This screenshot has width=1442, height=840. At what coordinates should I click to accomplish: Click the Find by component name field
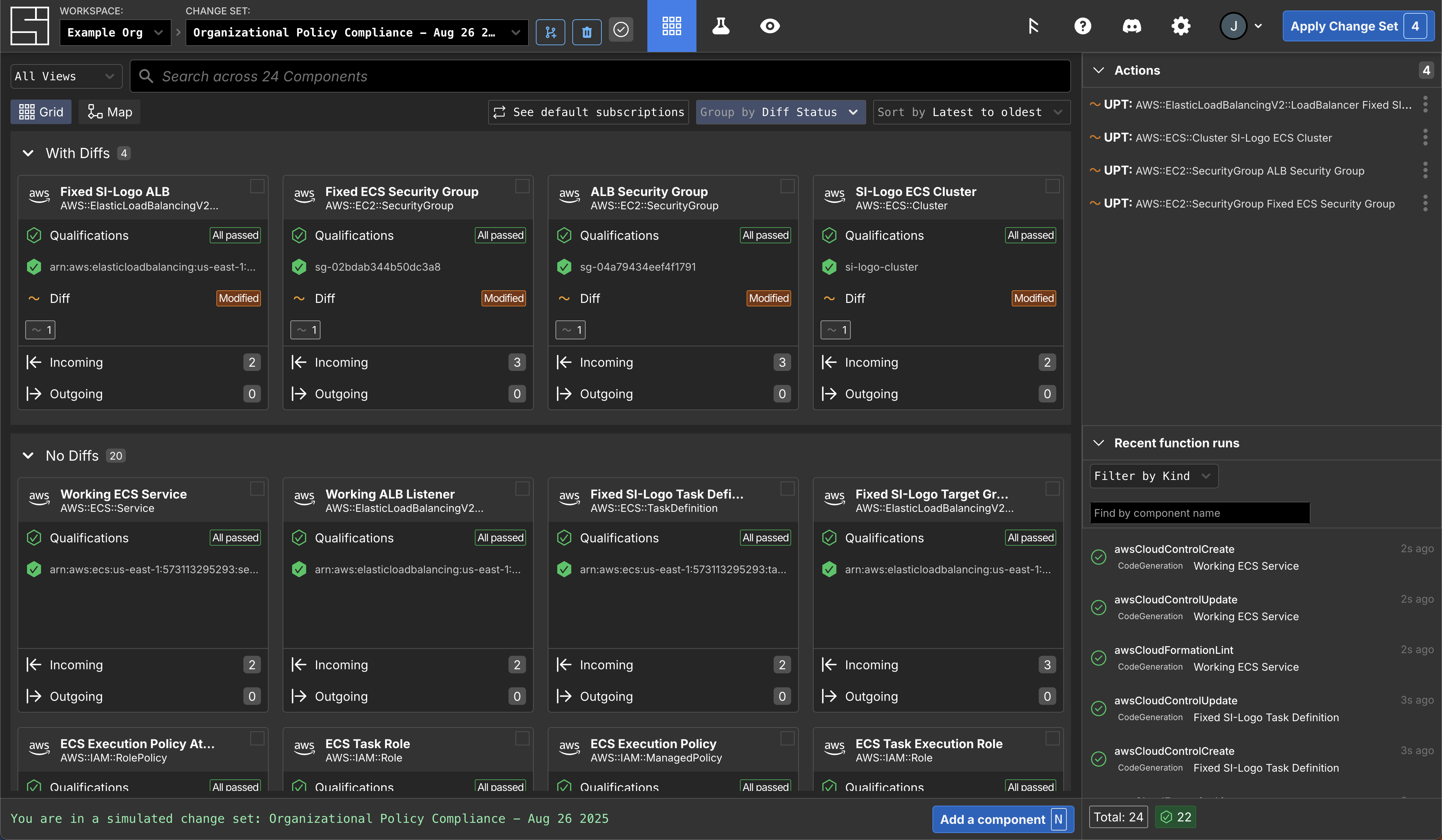(x=1199, y=513)
